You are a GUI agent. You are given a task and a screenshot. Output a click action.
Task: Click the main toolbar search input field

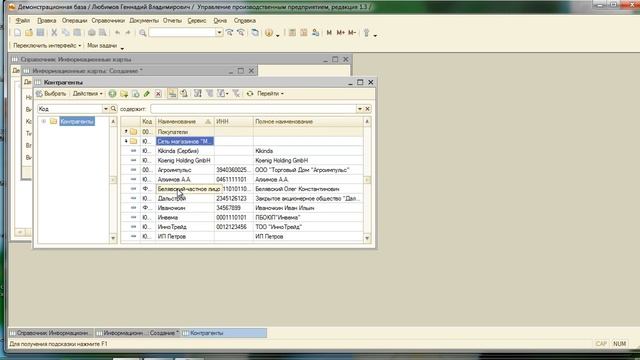pyautogui.click(x=182, y=33)
